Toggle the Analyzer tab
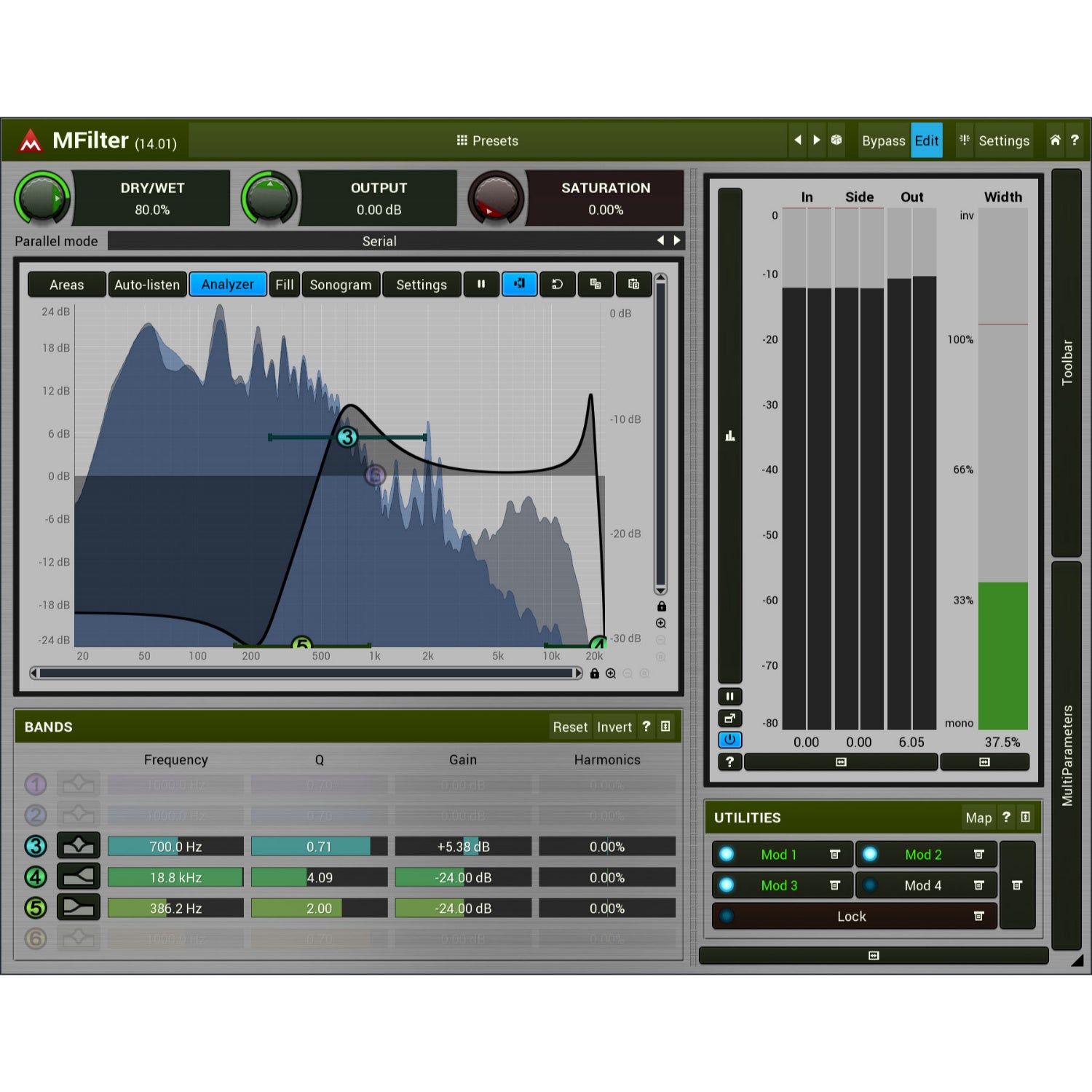The height and width of the screenshot is (1092, 1092). click(x=228, y=284)
